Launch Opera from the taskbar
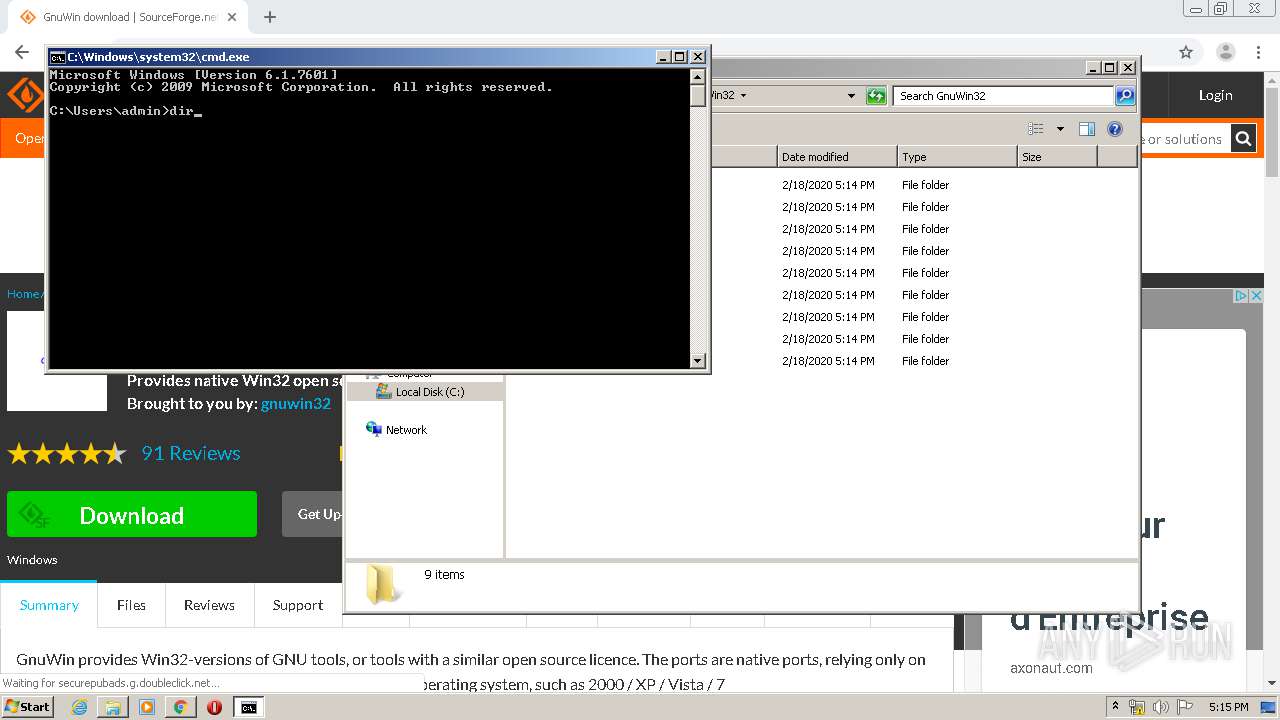The width and height of the screenshot is (1280, 720). point(214,707)
